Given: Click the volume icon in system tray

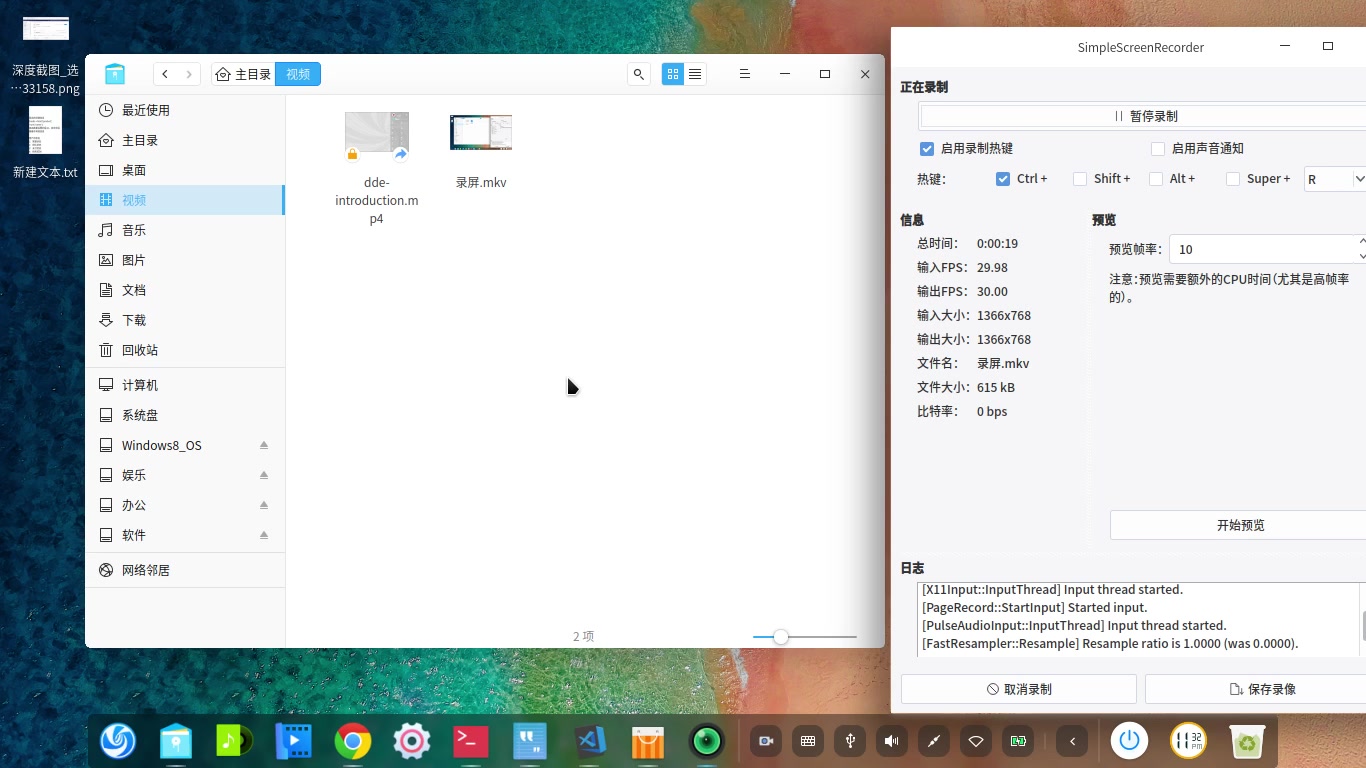Looking at the screenshot, I should click(891, 741).
